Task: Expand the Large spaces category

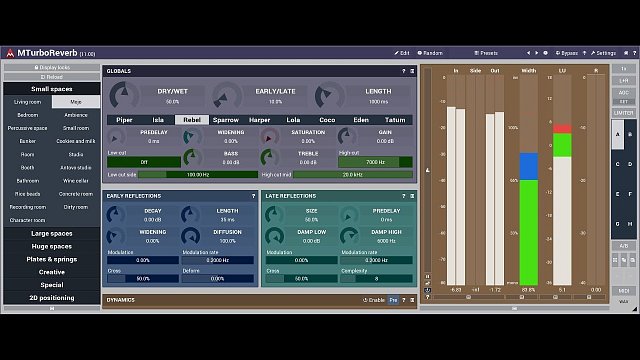Action: pos(52,233)
